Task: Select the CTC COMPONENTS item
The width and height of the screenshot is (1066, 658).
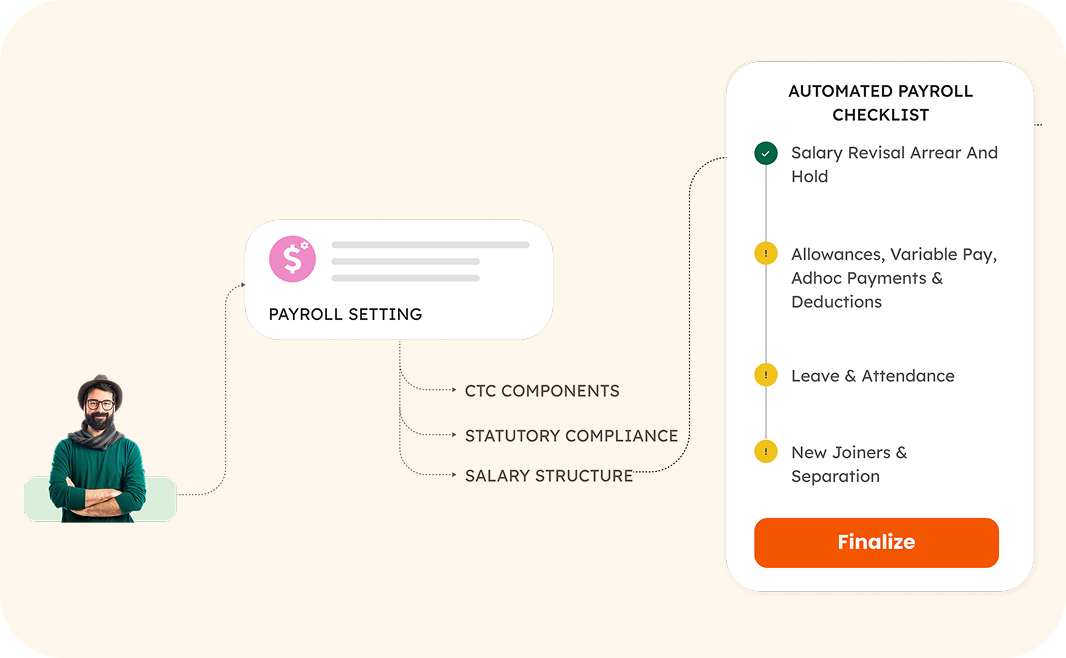Action: tap(542, 391)
